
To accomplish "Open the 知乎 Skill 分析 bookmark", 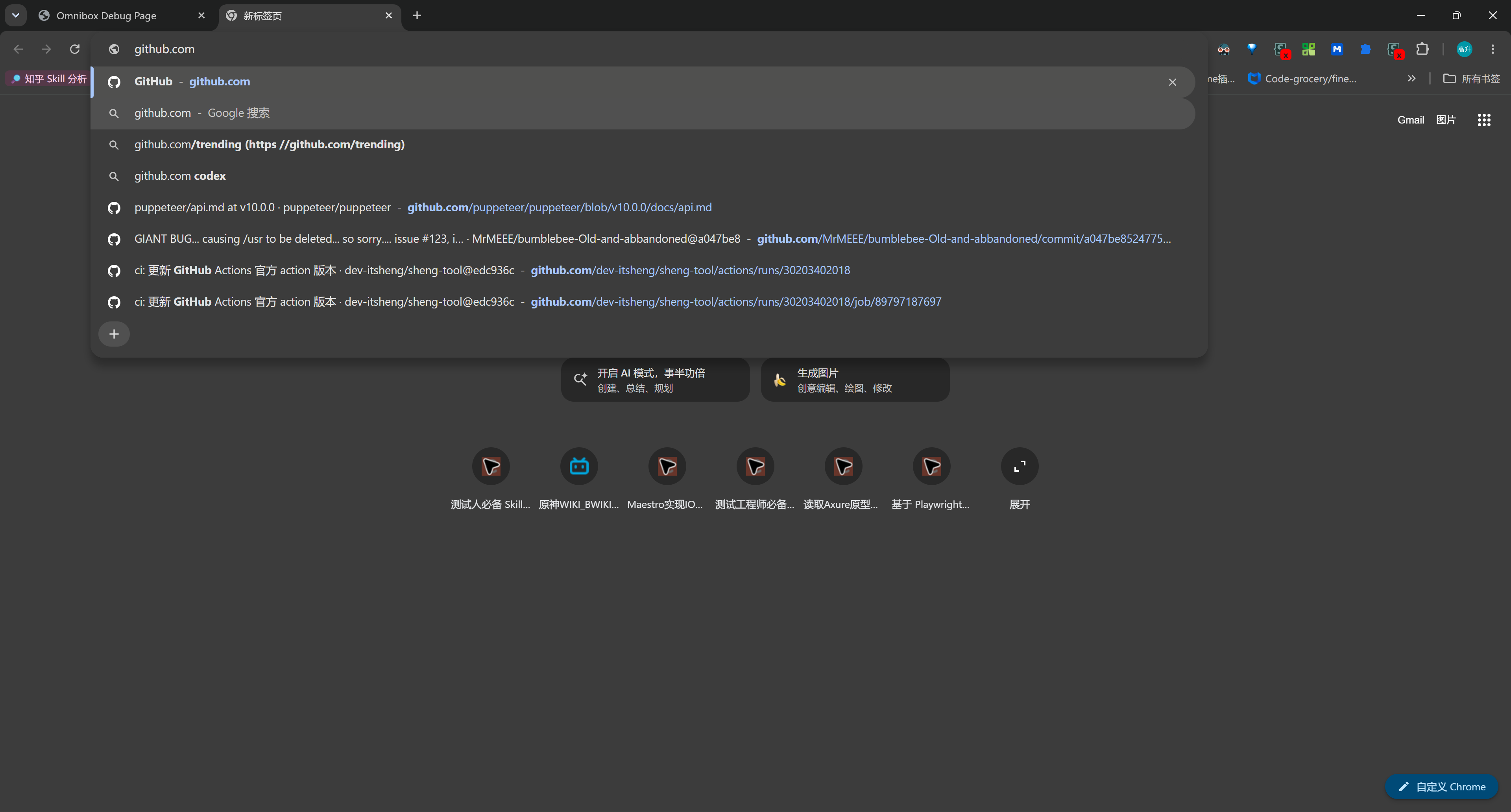I will tap(49, 79).
